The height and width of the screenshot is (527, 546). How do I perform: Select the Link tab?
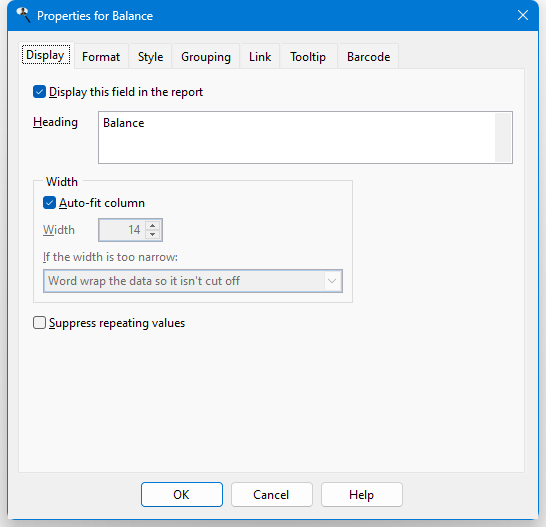[x=260, y=56]
